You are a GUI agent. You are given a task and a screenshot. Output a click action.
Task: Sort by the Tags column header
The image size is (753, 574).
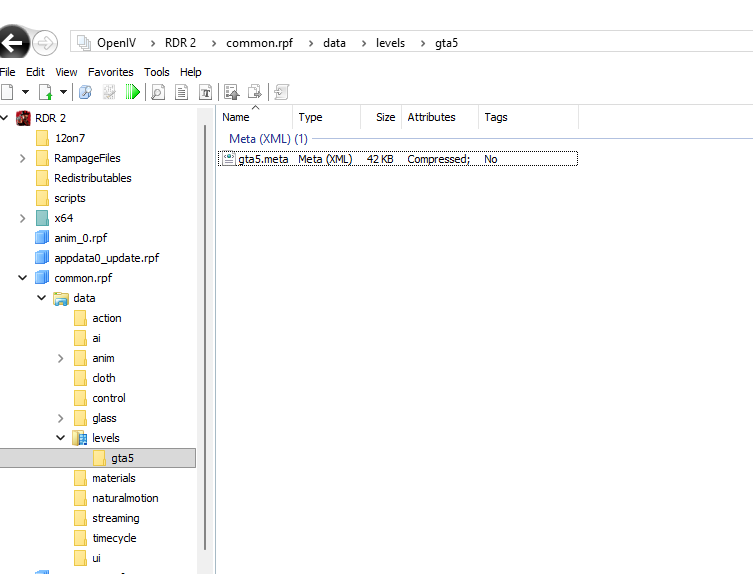528,117
